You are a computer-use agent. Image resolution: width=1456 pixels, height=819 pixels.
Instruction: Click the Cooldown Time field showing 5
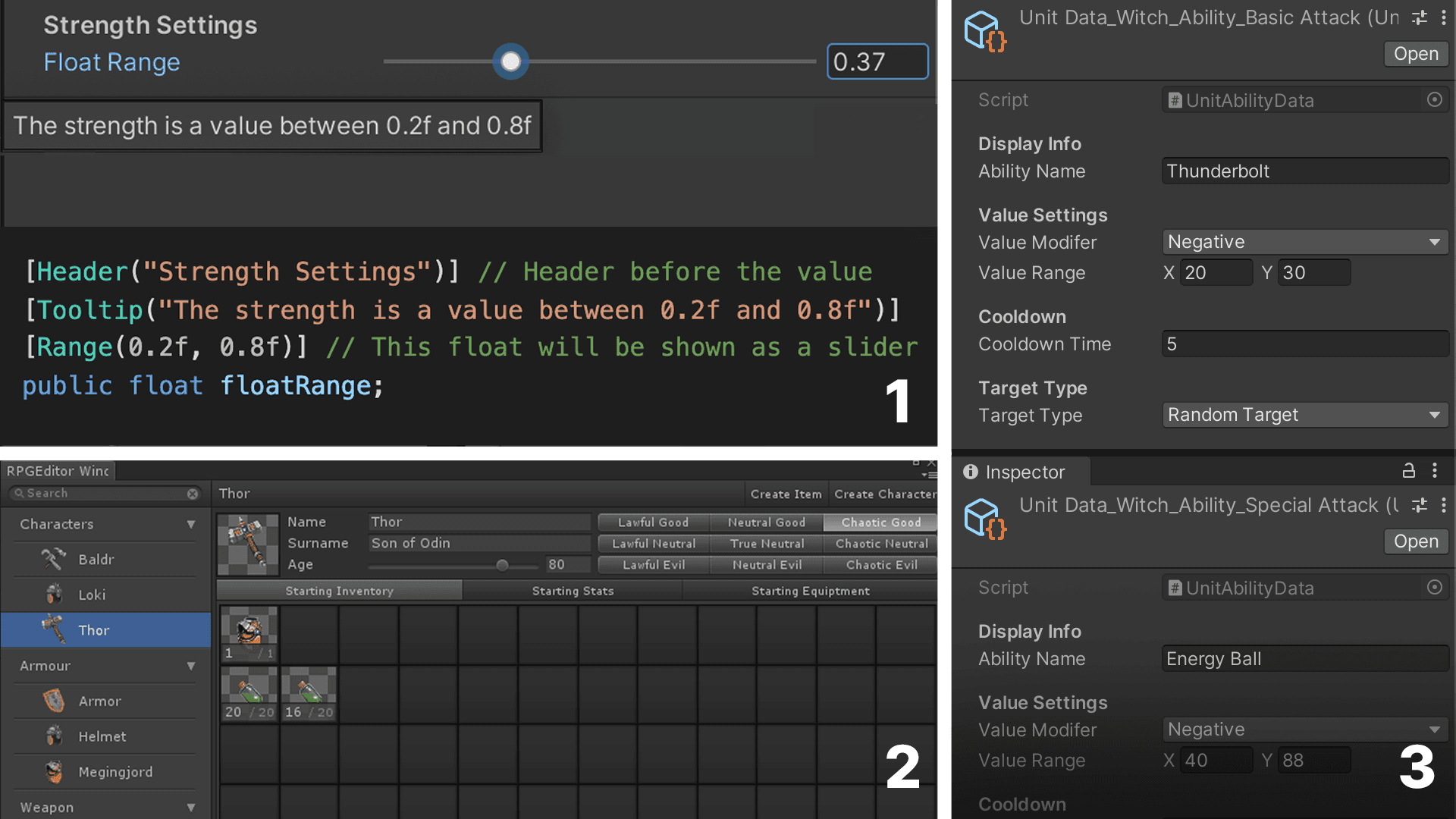tap(1305, 344)
